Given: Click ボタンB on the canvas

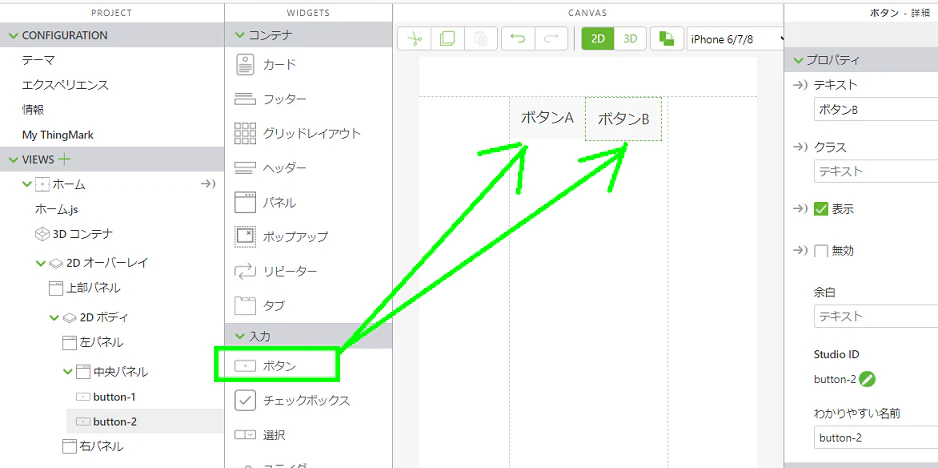Looking at the screenshot, I should 623,119.
